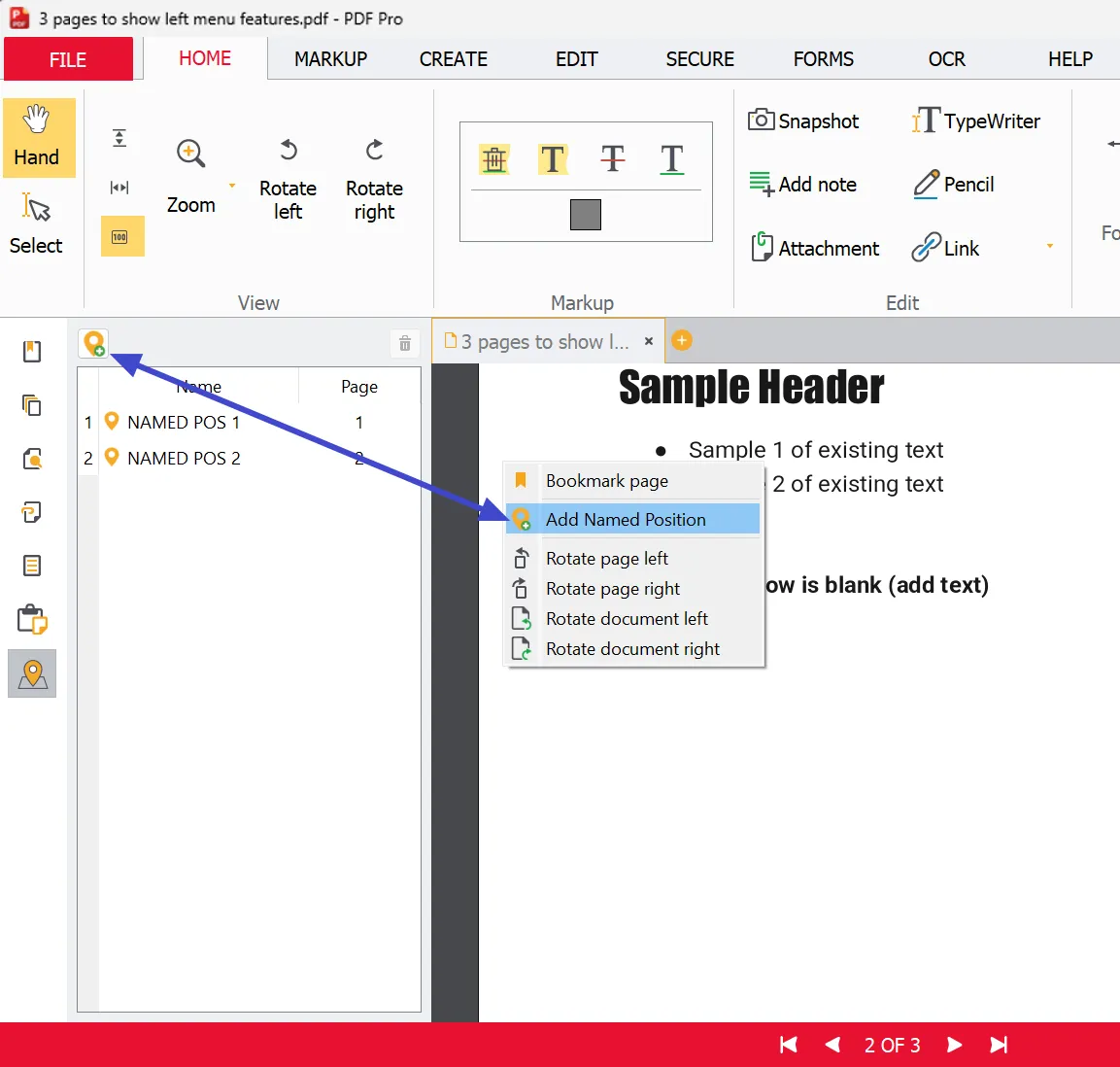
Task: Open the FORMS tab
Action: pos(824,59)
